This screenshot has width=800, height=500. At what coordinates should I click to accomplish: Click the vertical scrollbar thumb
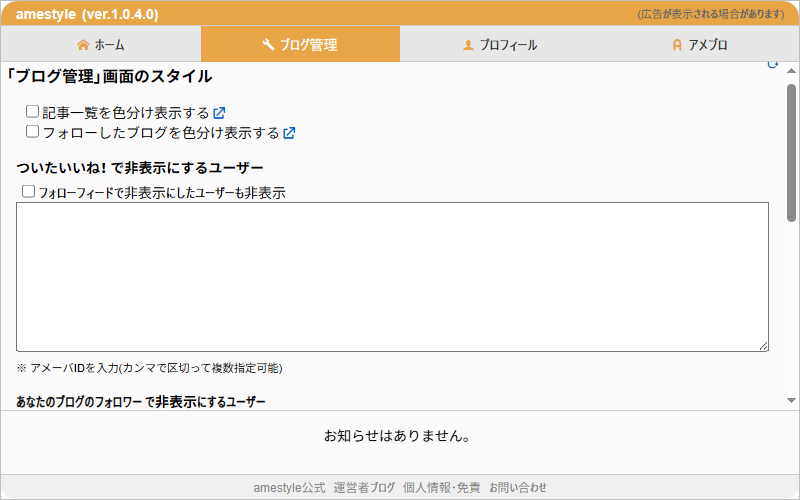click(791, 150)
